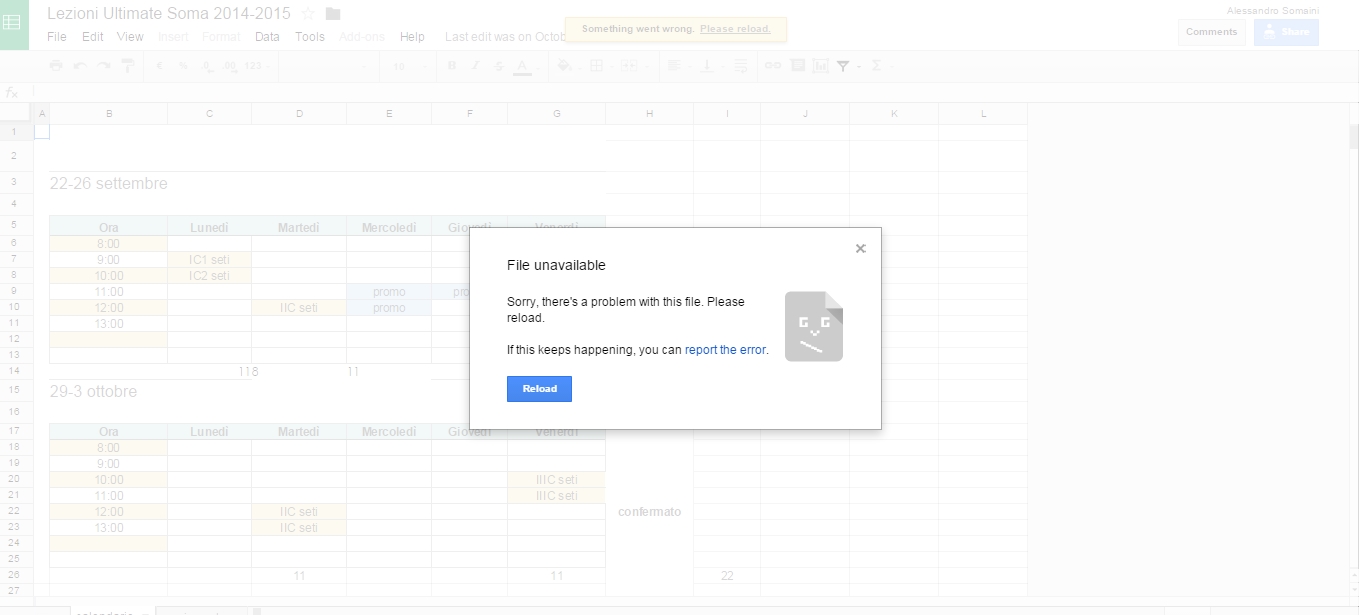Select column H header

[649, 114]
